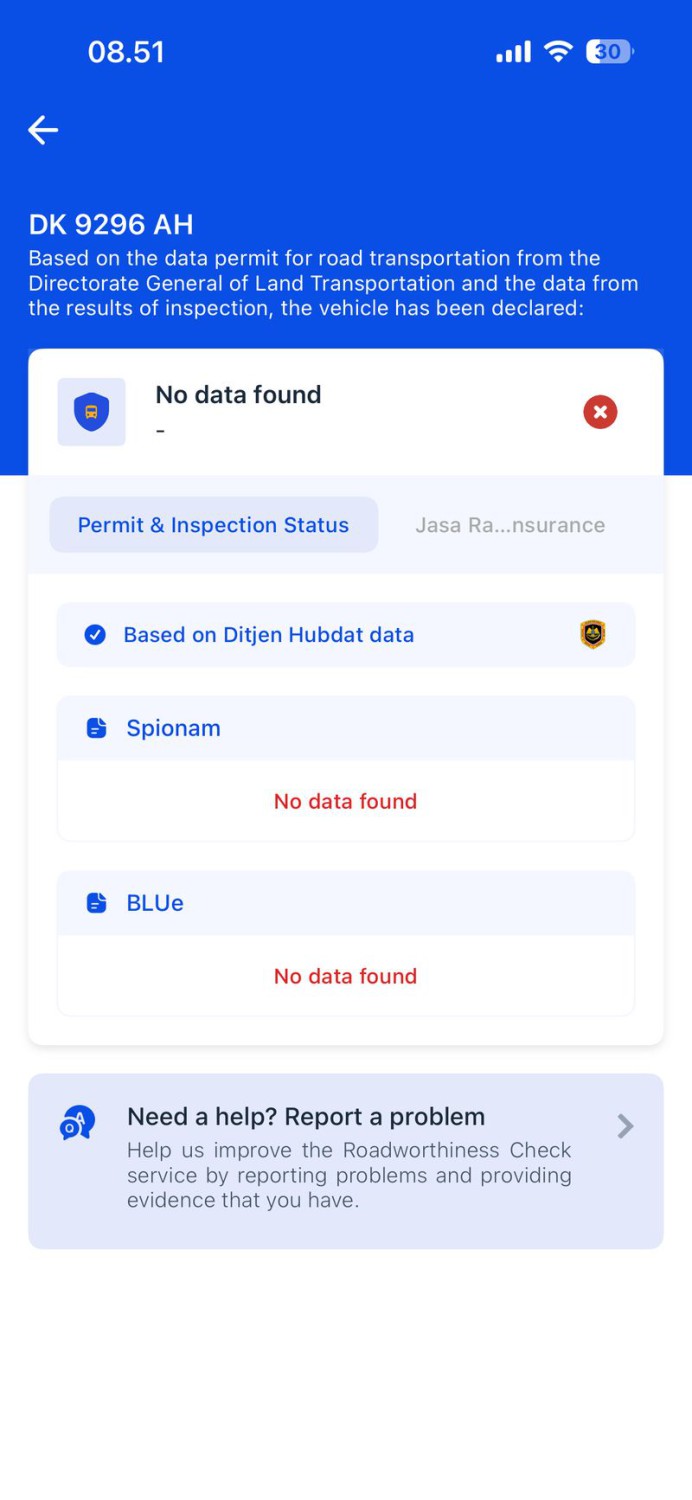Tap the document icon beside BLUe
This screenshot has height=1500, width=692.
[x=96, y=902]
